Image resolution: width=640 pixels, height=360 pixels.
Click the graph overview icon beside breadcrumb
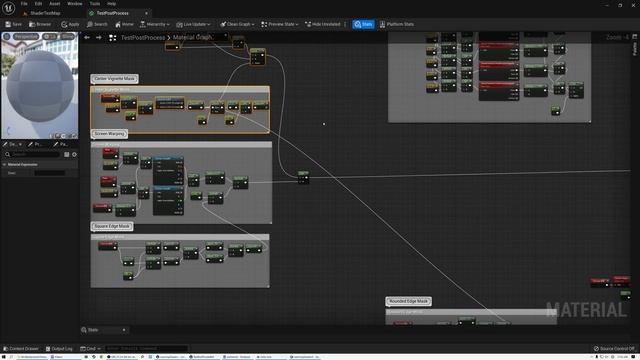point(113,38)
